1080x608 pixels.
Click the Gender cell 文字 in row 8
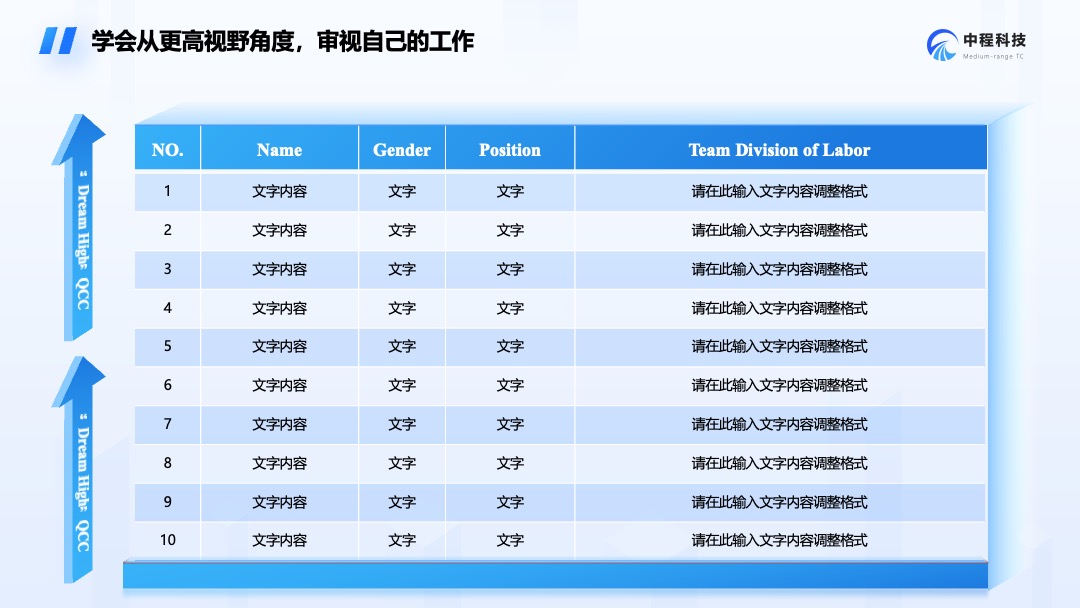402,463
